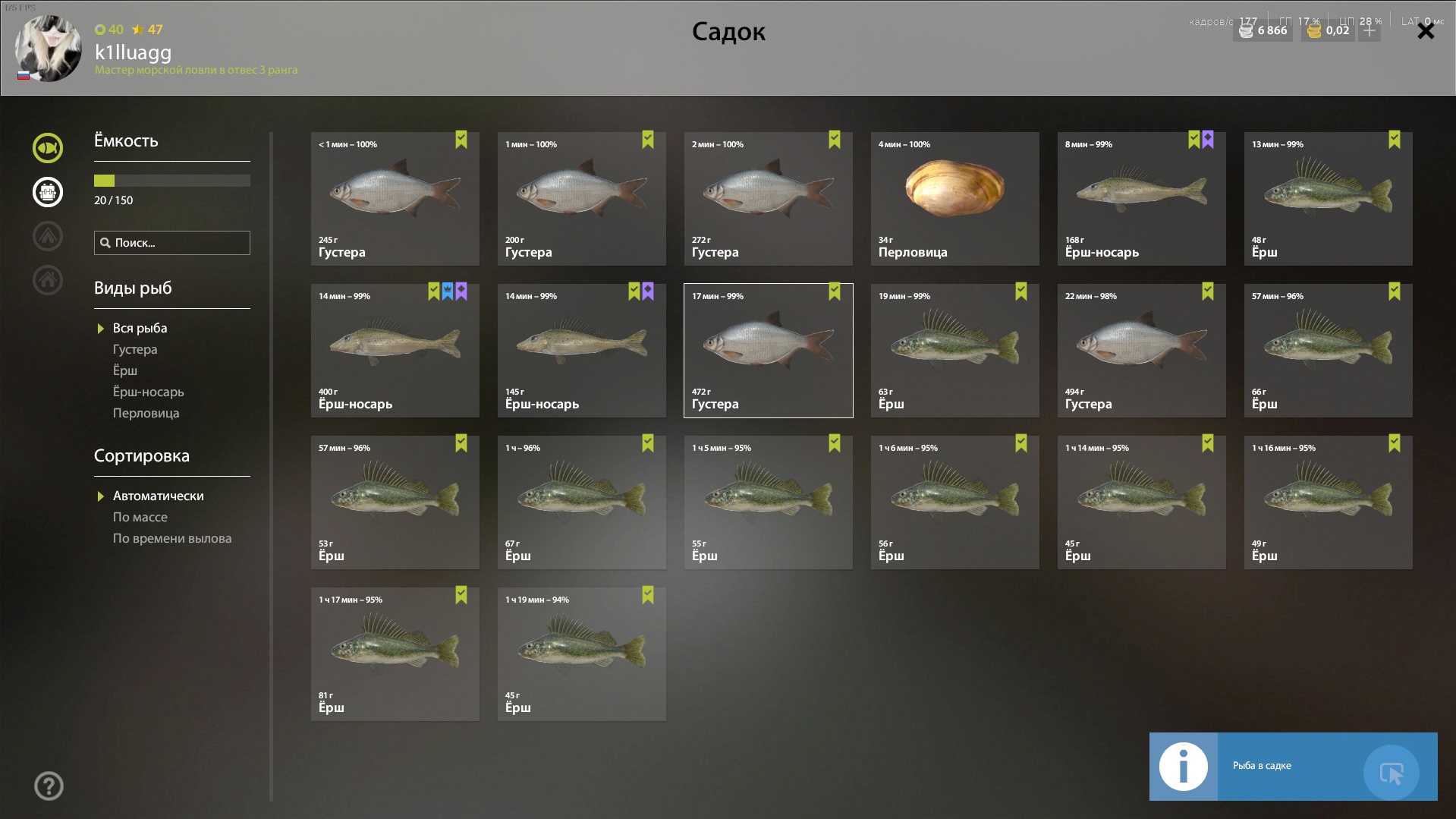Filter fish list by Перловица
This screenshot has height=819, width=1456.
pyautogui.click(x=146, y=413)
